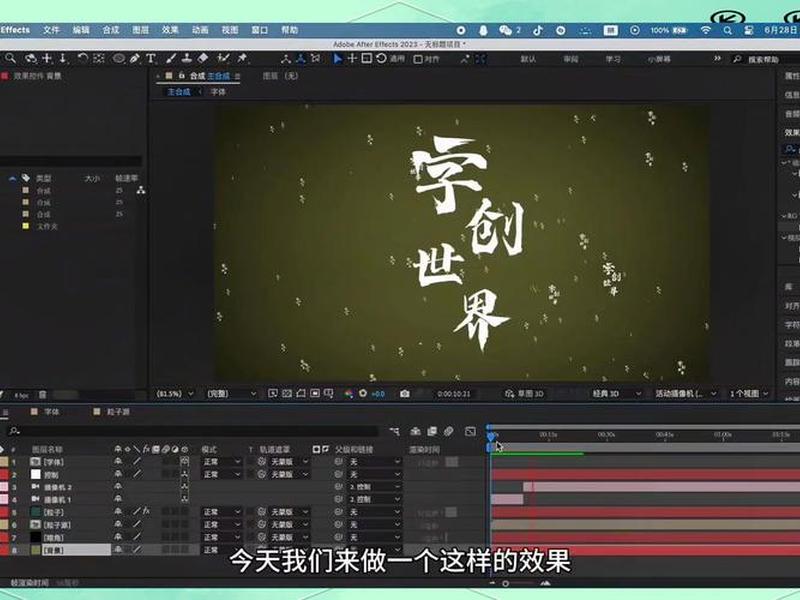Open track matte dropdown for 控制 layer
This screenshot has width=800, height=600.
tap(289, 474)
